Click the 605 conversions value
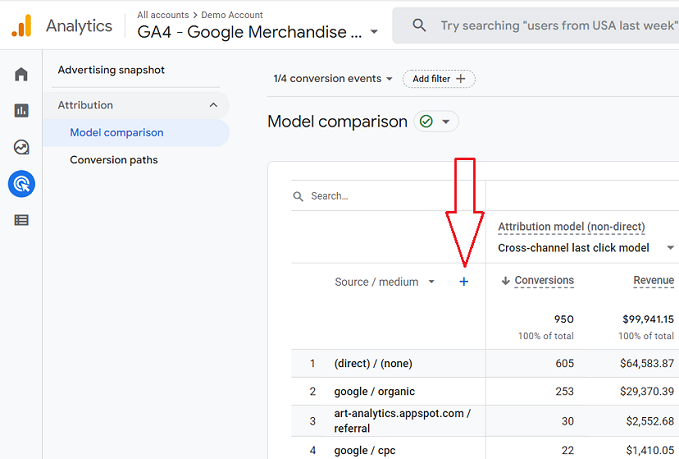 point(565,363)
